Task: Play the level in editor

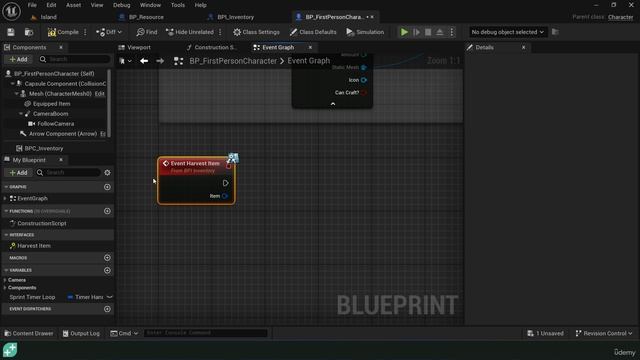Action: point(404,32)
